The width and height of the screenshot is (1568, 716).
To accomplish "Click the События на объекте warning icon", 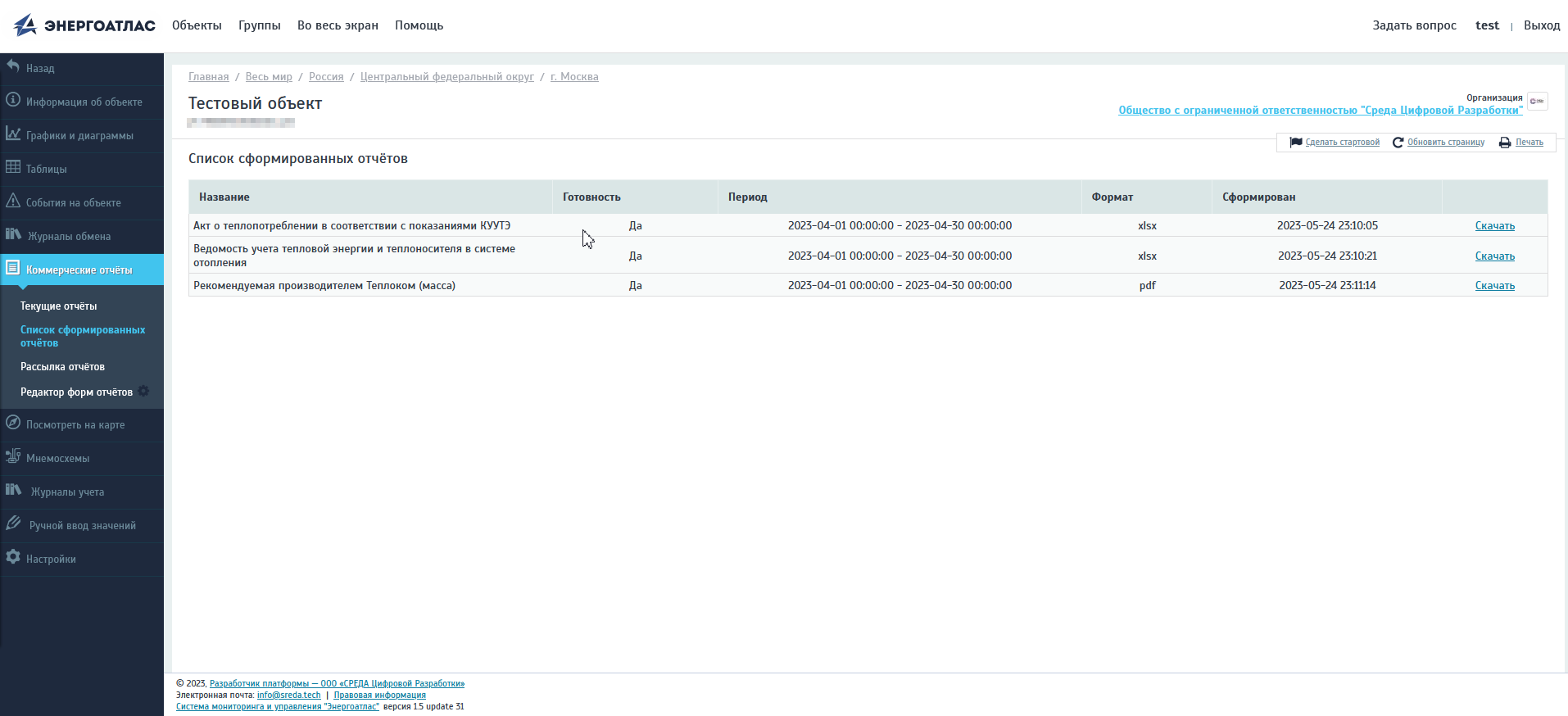I will 13,201.
